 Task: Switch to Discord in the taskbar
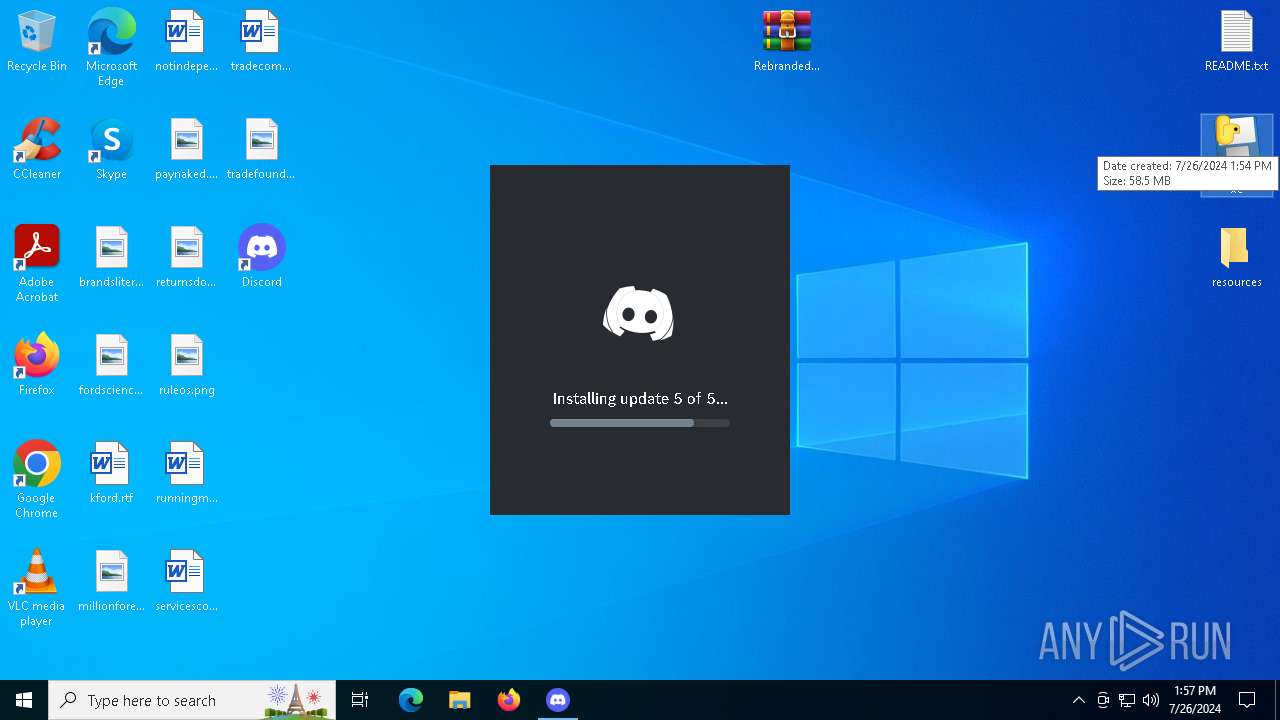(558, 700)
